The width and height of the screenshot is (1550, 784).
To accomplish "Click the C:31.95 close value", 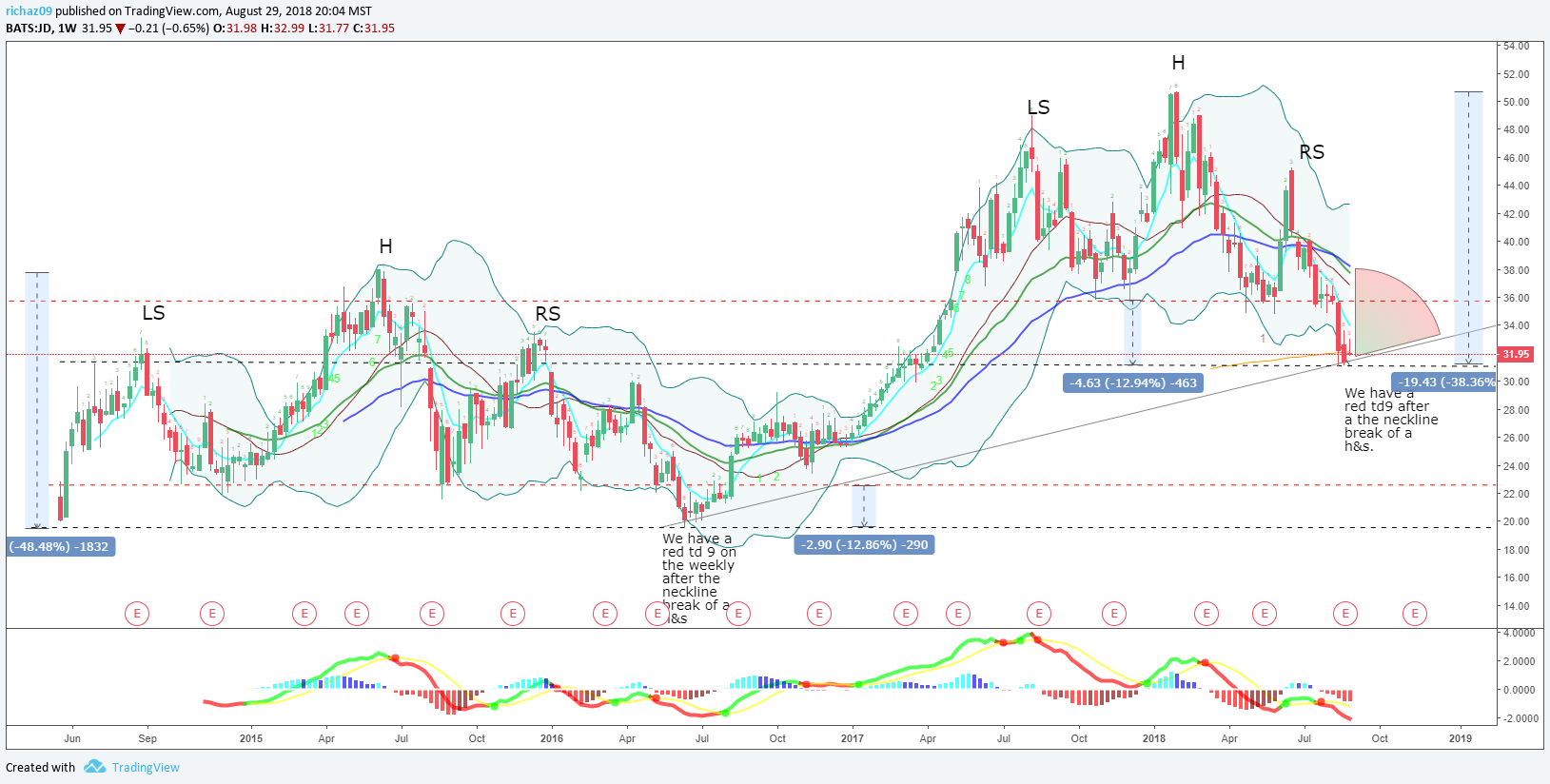I will pyautogui.click(x=374, y=29).
